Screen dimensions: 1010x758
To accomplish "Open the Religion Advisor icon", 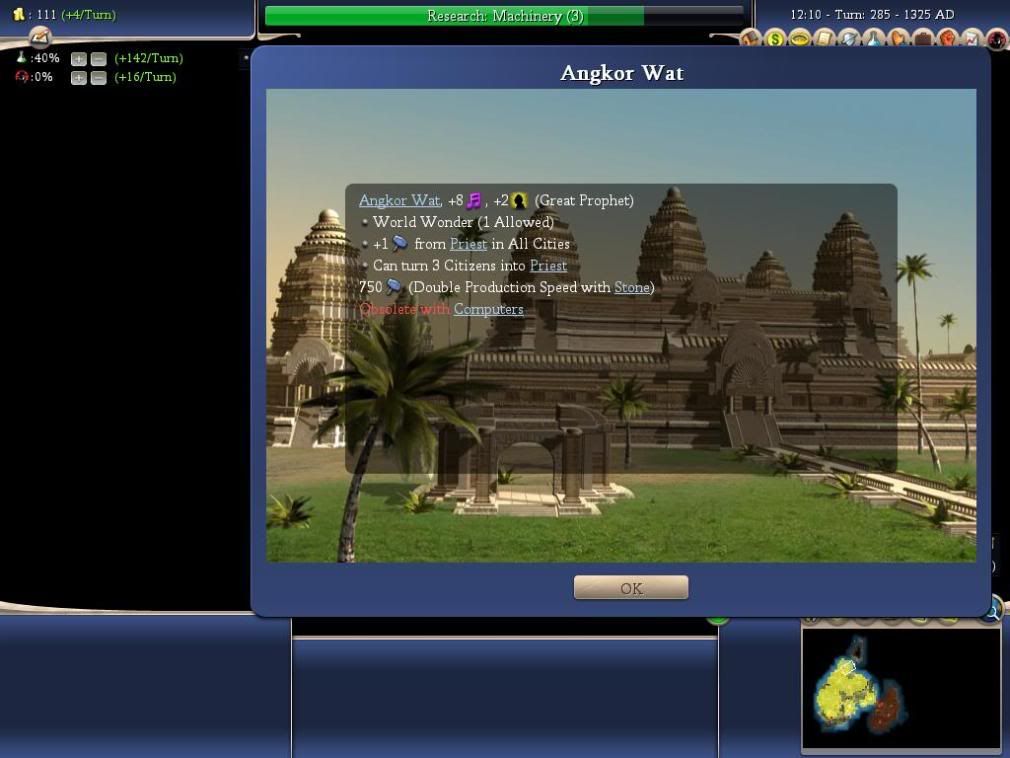I will (898, 39).
